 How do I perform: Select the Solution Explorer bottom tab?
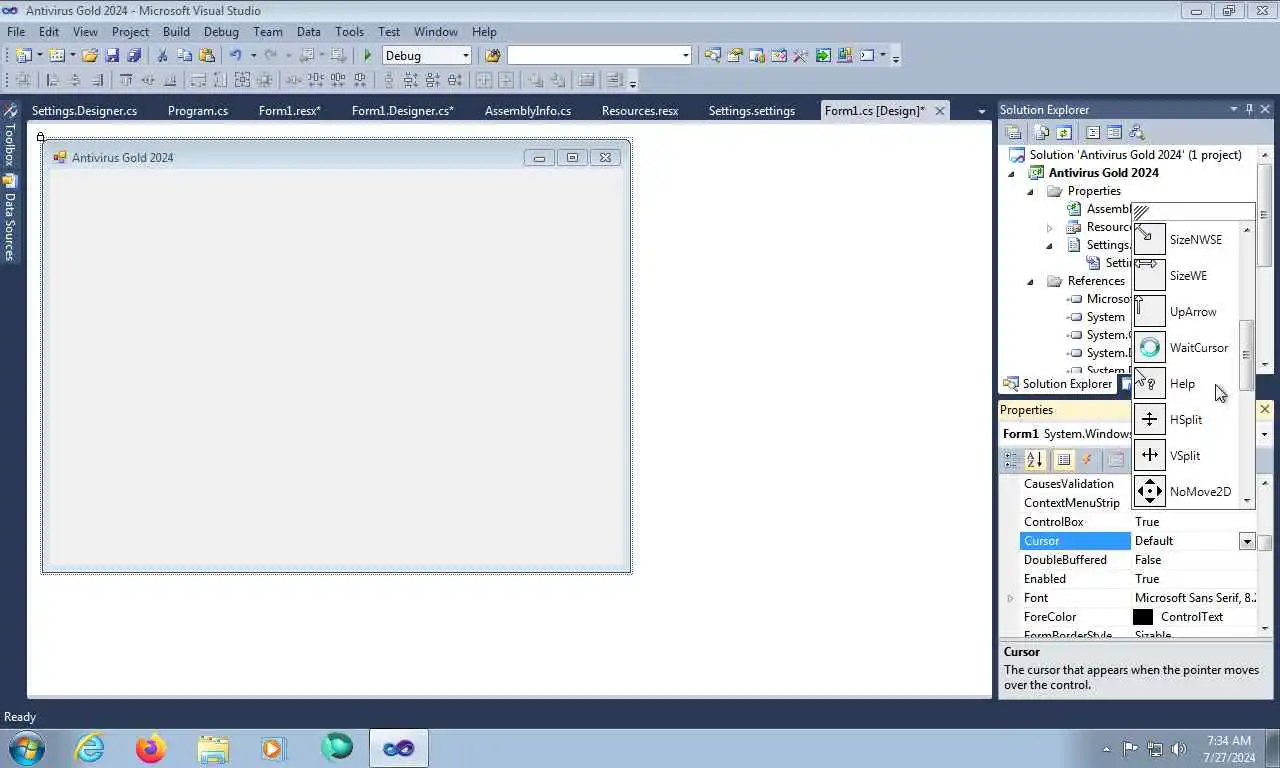[x=1058, y=384]
